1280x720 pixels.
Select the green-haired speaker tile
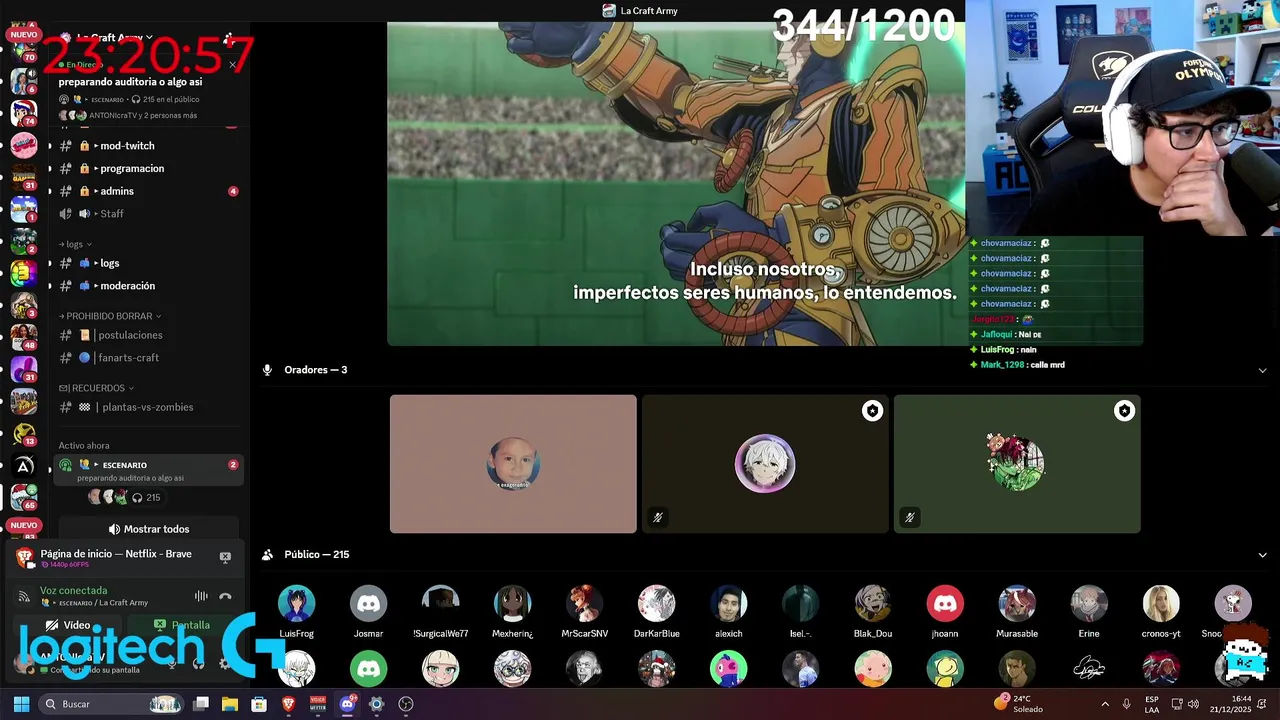click(1017, 464)
